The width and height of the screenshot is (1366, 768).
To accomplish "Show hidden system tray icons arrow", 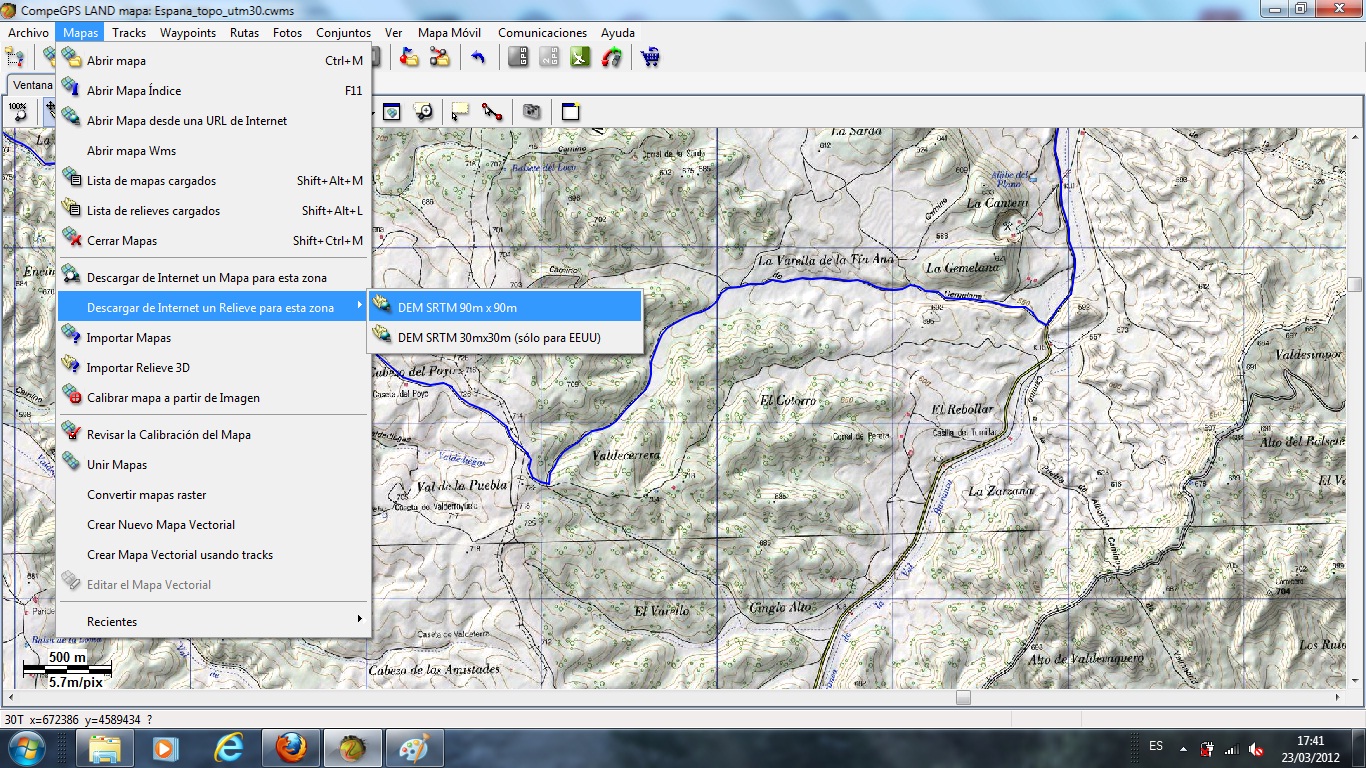I will point(1183,747).
